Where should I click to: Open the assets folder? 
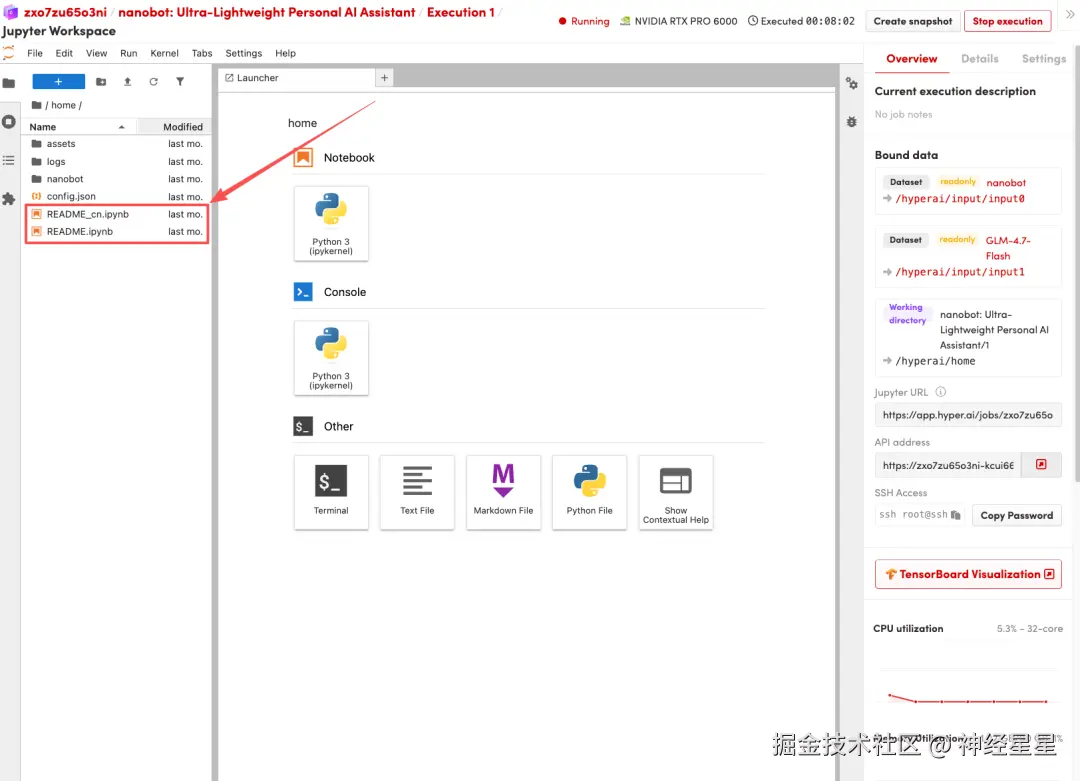pyautogui.click(x=116, y=144)
